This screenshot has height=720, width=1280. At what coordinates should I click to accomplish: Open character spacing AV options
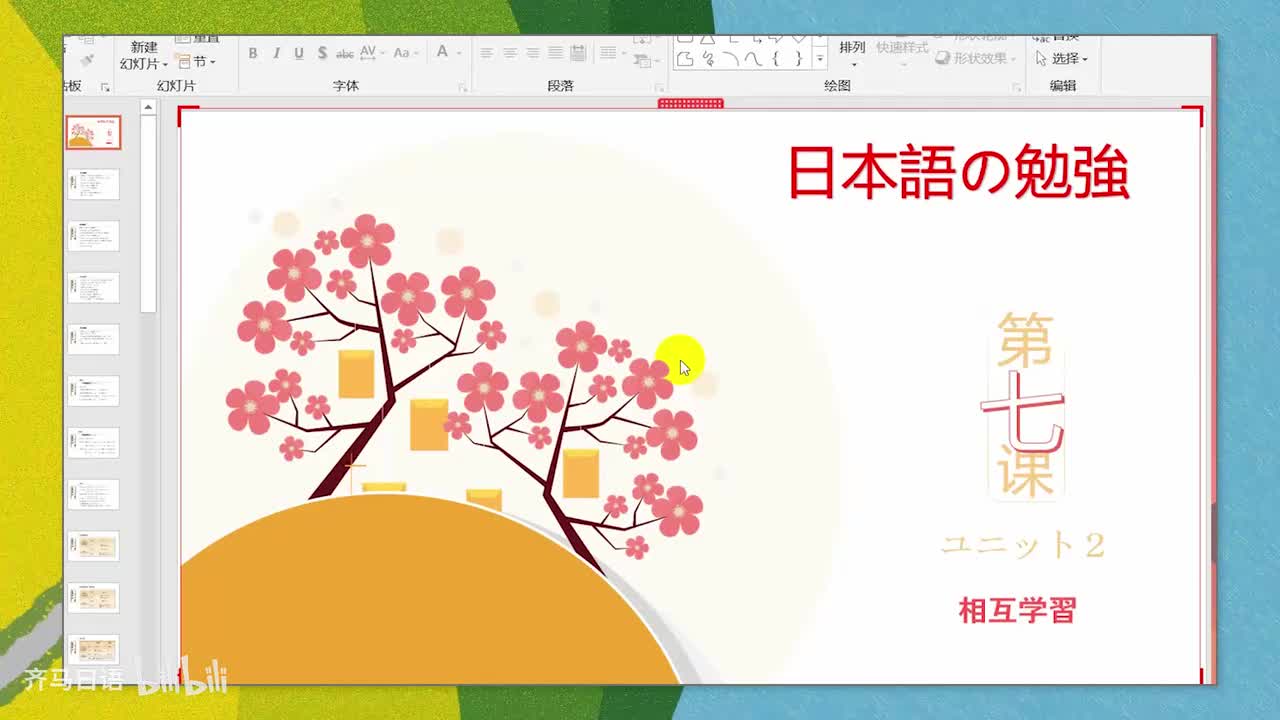tap(371, 53)
